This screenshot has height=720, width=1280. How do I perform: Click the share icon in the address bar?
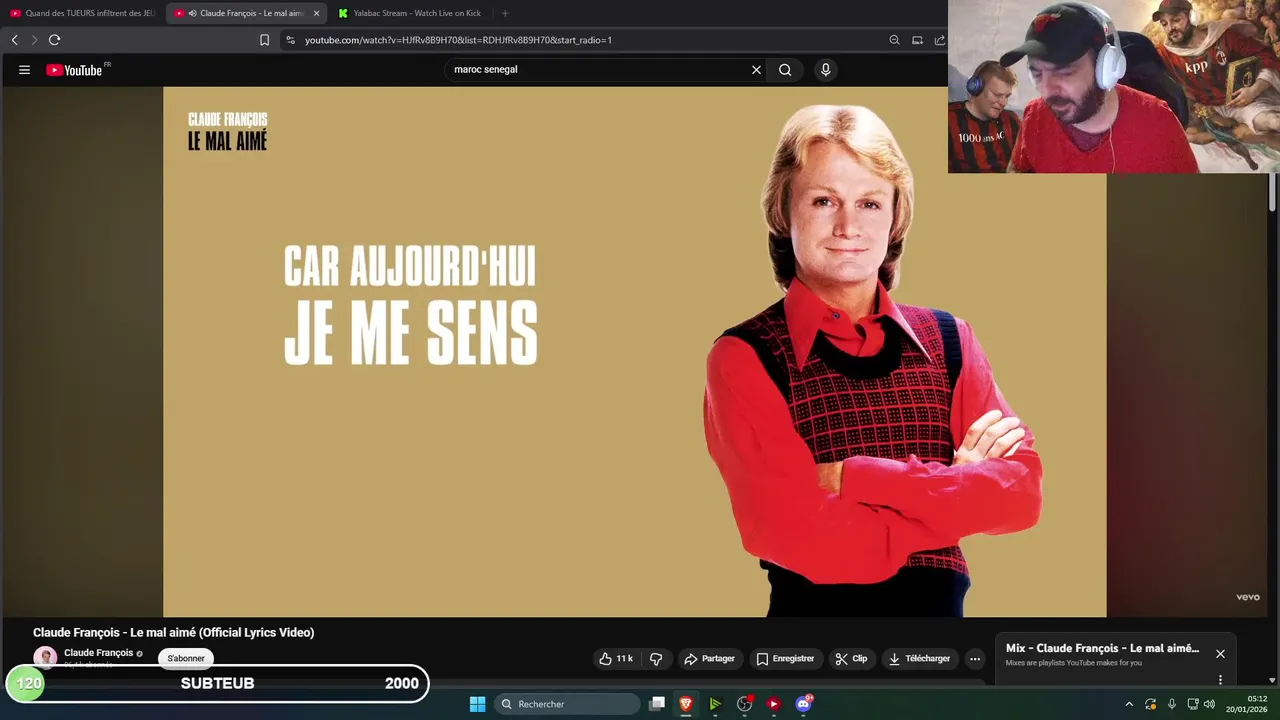940,40
